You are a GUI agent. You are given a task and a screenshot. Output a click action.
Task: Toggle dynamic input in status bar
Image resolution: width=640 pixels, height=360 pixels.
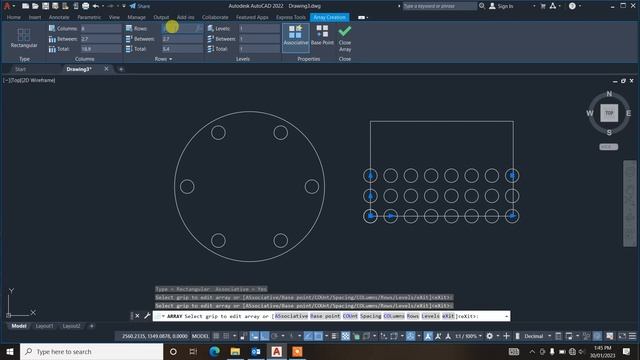pos(254,336)
